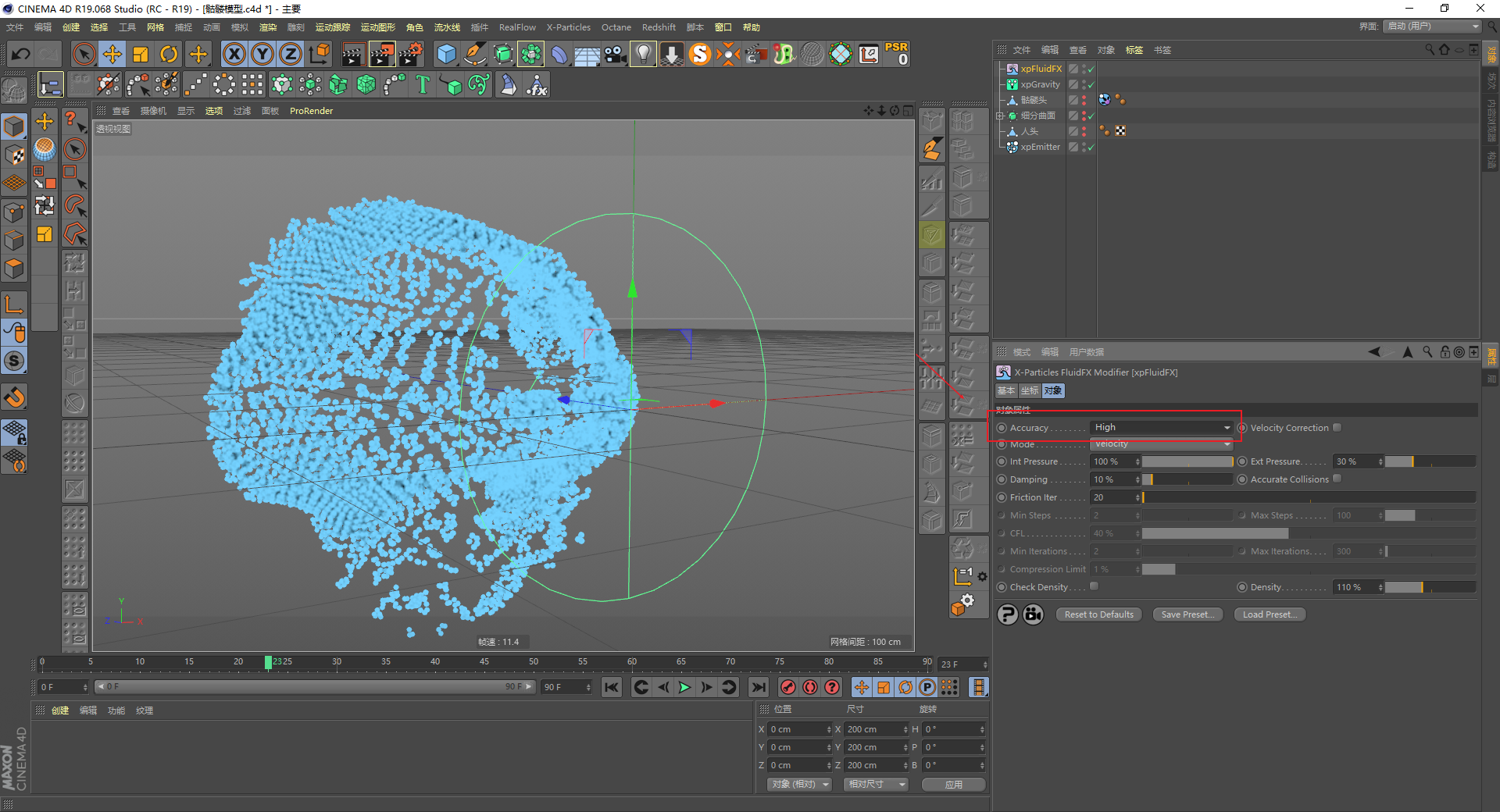This screenshot has height=812, width=1500.
Task: Activate the Move tool in top toolbar
Action: 112,54
